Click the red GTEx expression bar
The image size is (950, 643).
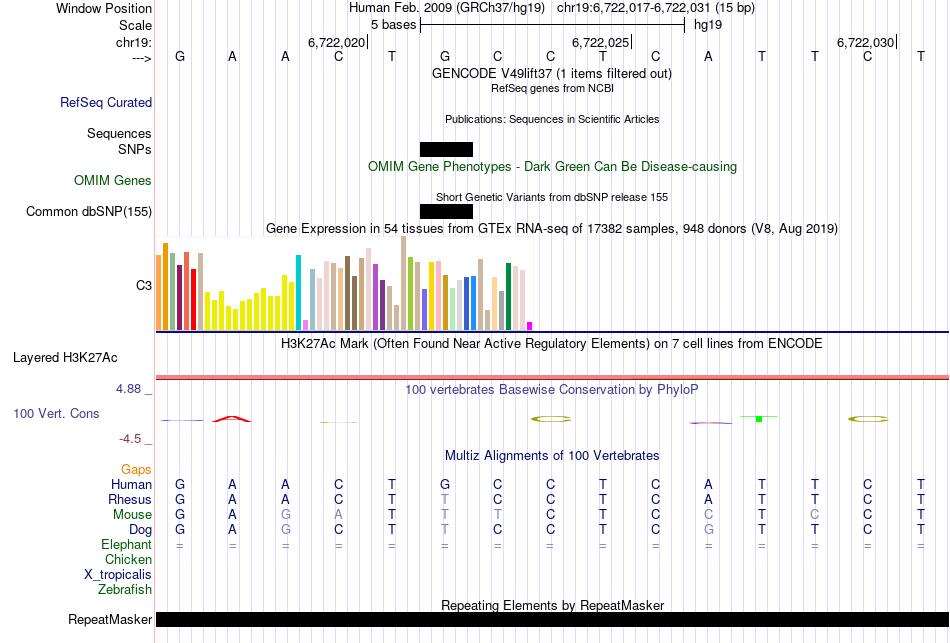[193, 299]
